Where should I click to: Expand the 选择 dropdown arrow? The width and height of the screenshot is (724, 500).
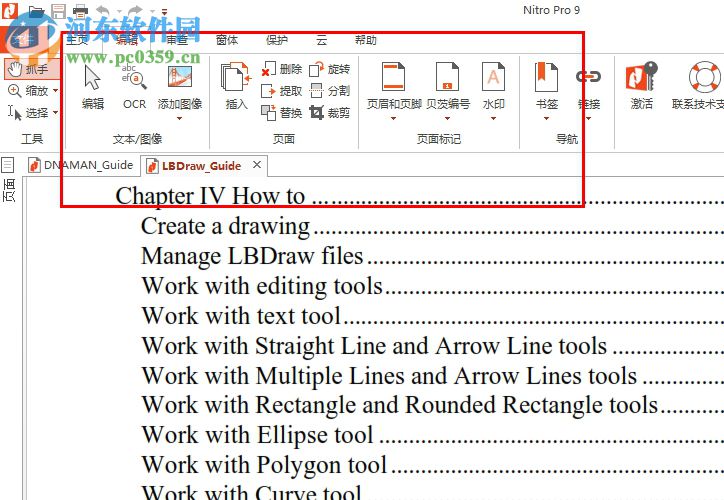[x=55, y=113]
